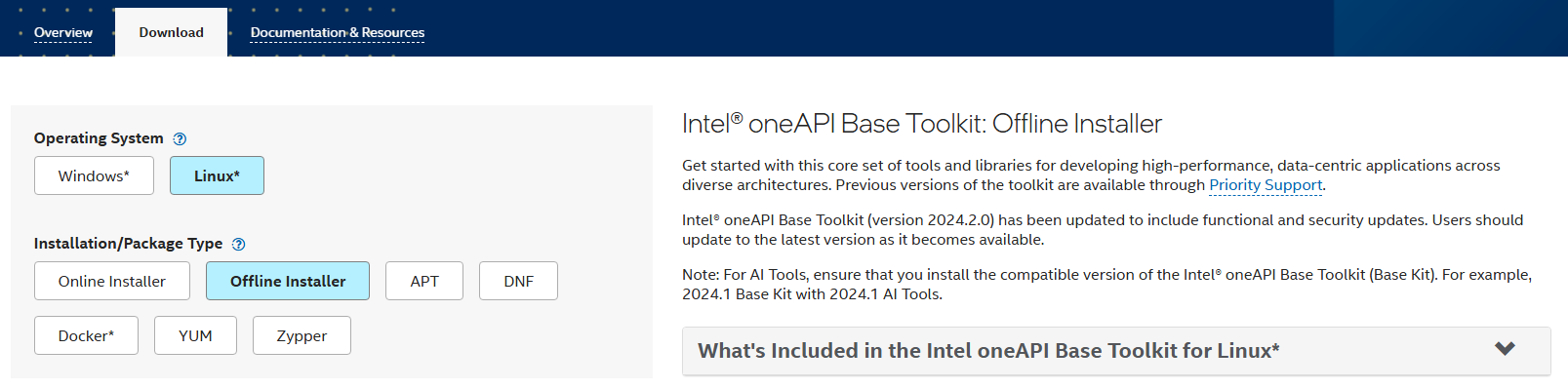The height and width of the screenshot is (388, 1568).
Task: Switch to the Overview tab
Action: tap(63, 32)
